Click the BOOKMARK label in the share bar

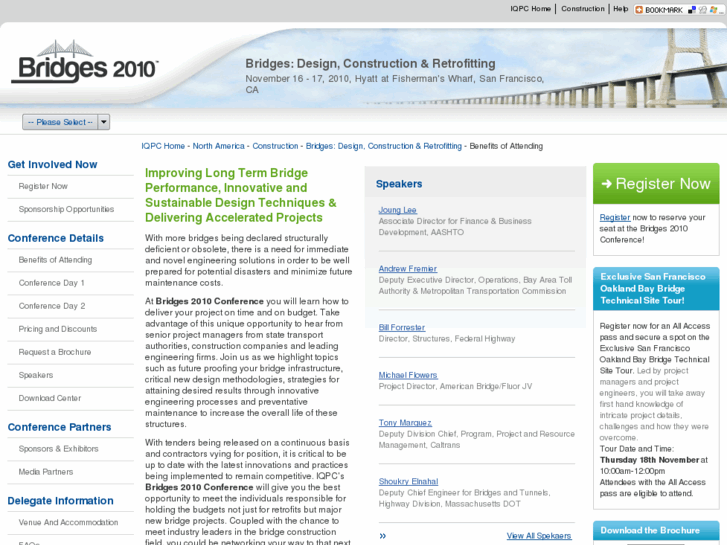(663, 10)
